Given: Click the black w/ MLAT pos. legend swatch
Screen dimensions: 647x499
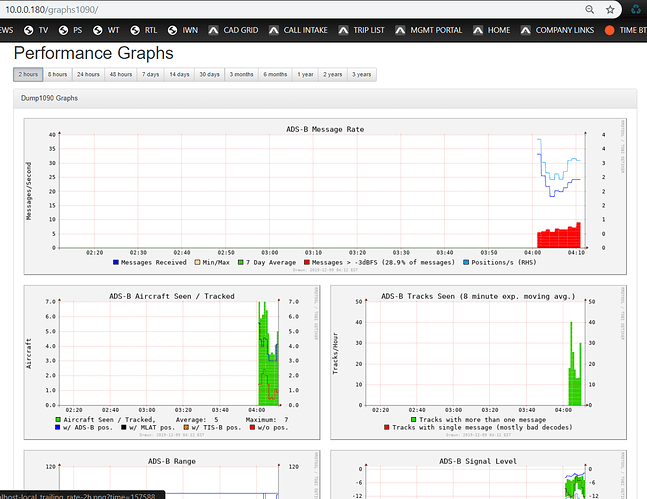Looking at the screenshot, I should 124,428.
